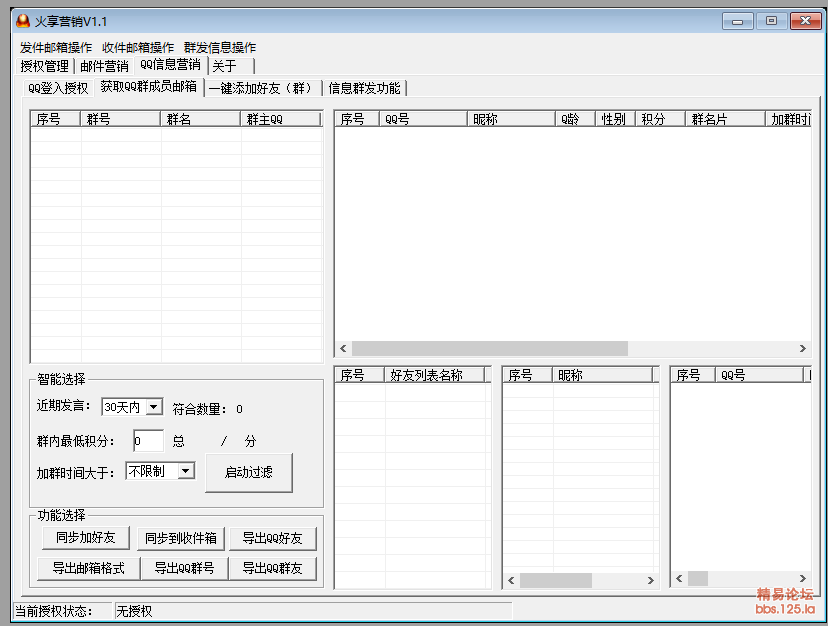Click the 导出QQ好友 button
The image size is (828, 626).
click(x=272, y=538)
